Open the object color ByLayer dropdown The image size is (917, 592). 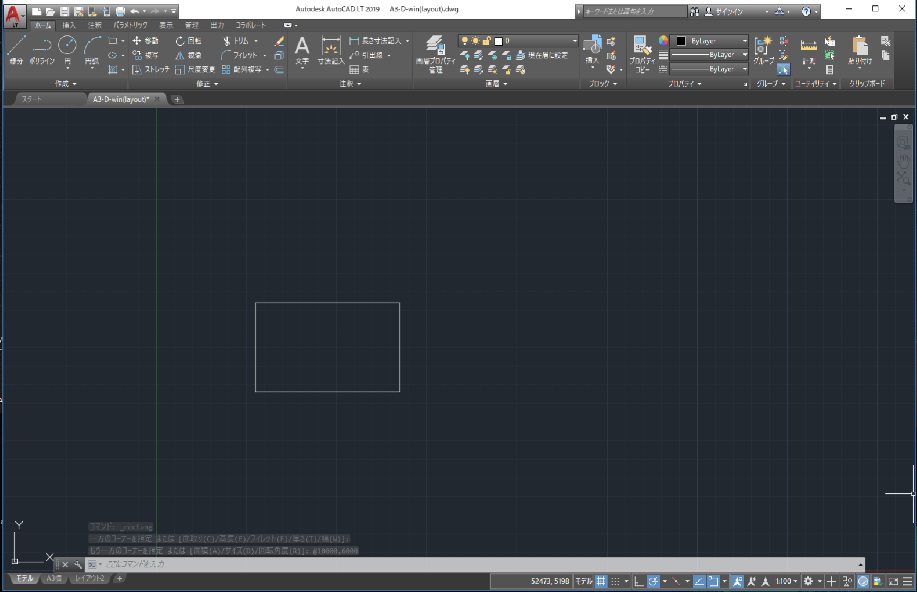(x=709, y=41)
